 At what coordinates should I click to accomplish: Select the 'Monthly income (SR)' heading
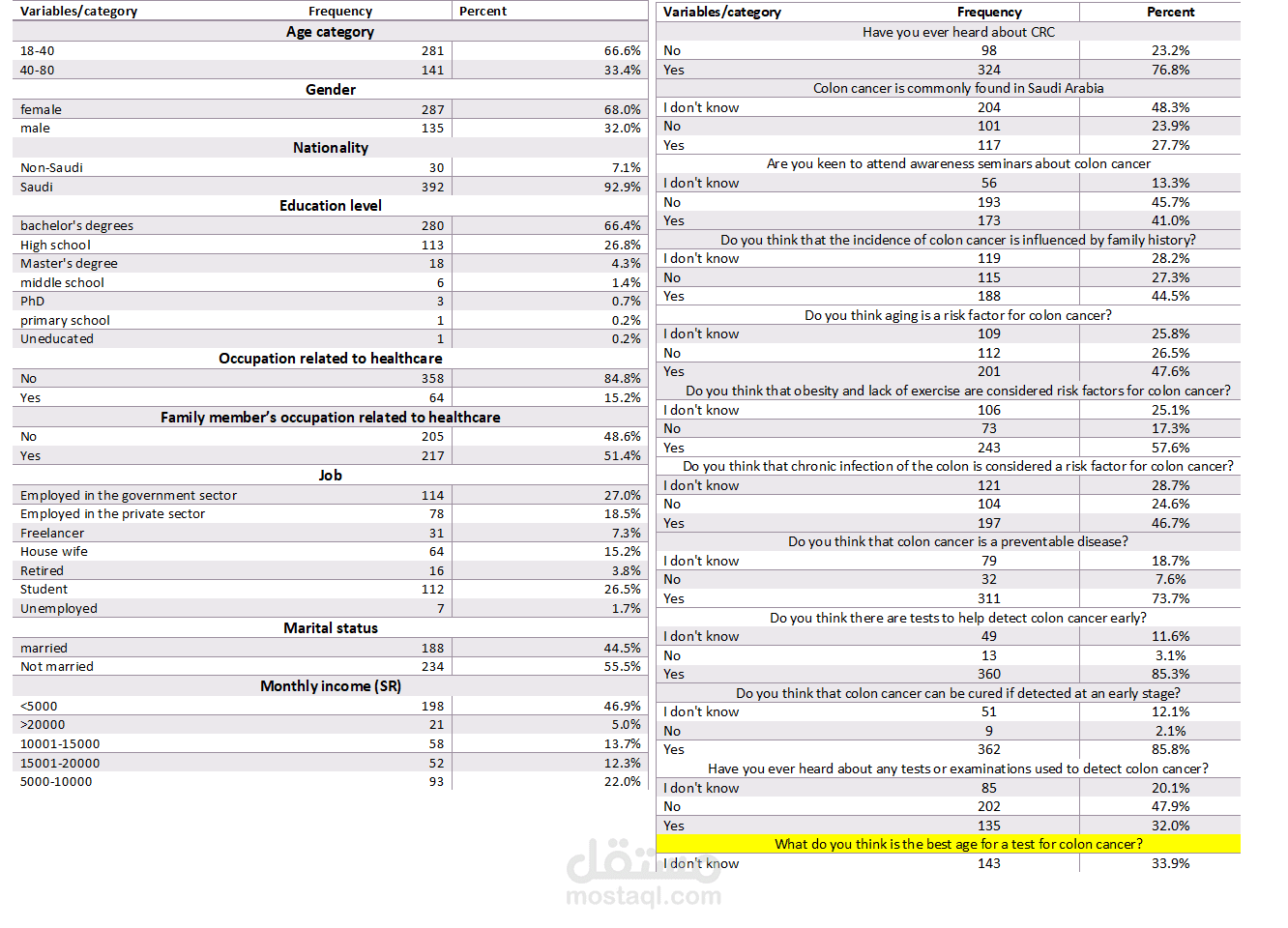[331, 686]
